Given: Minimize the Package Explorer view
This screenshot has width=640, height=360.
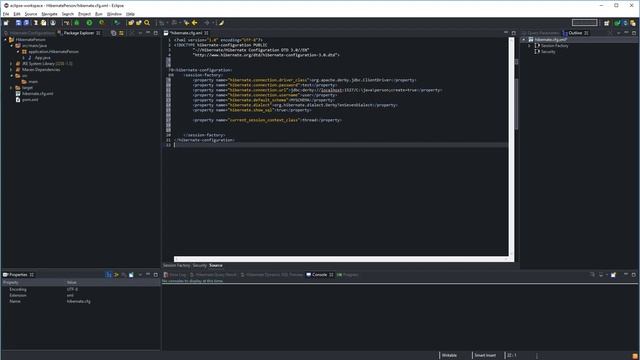Looking at the screenshot, I should [x=148, y=33].
